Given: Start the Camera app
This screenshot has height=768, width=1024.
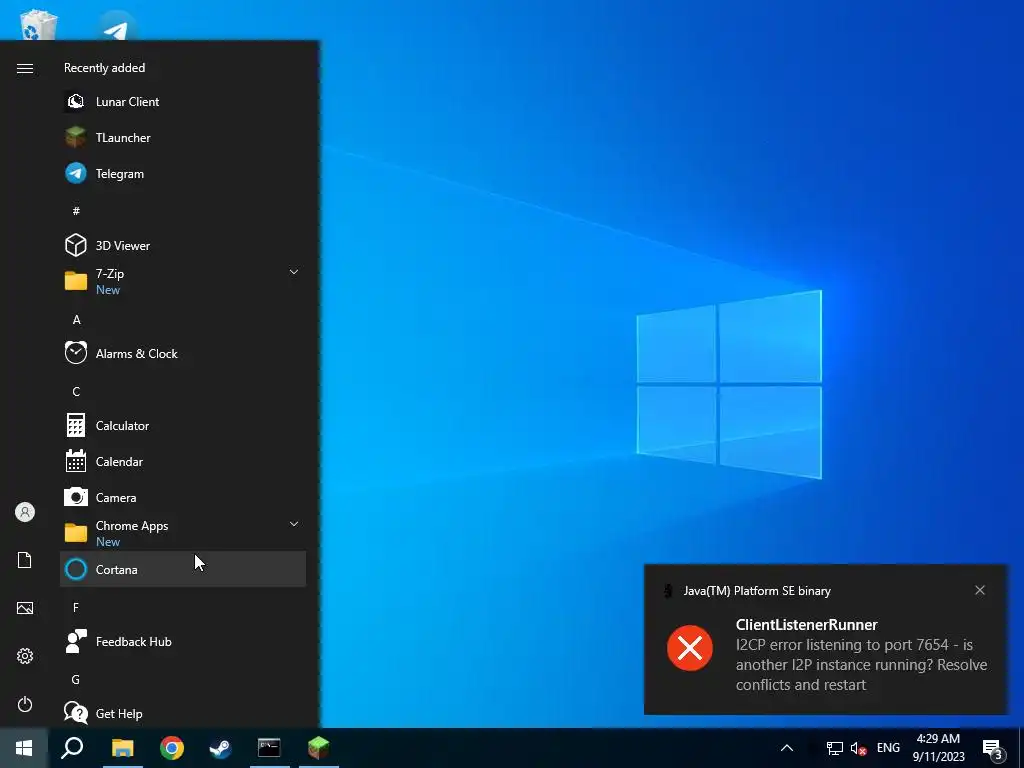Looking at the screenshot, I should (x=183, y=498).
